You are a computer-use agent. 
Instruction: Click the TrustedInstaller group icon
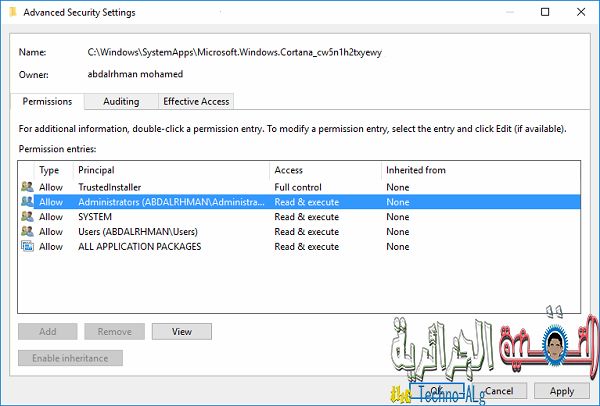27,187
